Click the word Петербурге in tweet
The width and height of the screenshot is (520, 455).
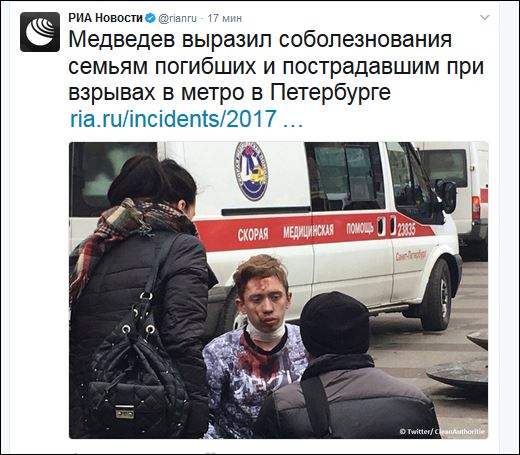pos(330,92)
